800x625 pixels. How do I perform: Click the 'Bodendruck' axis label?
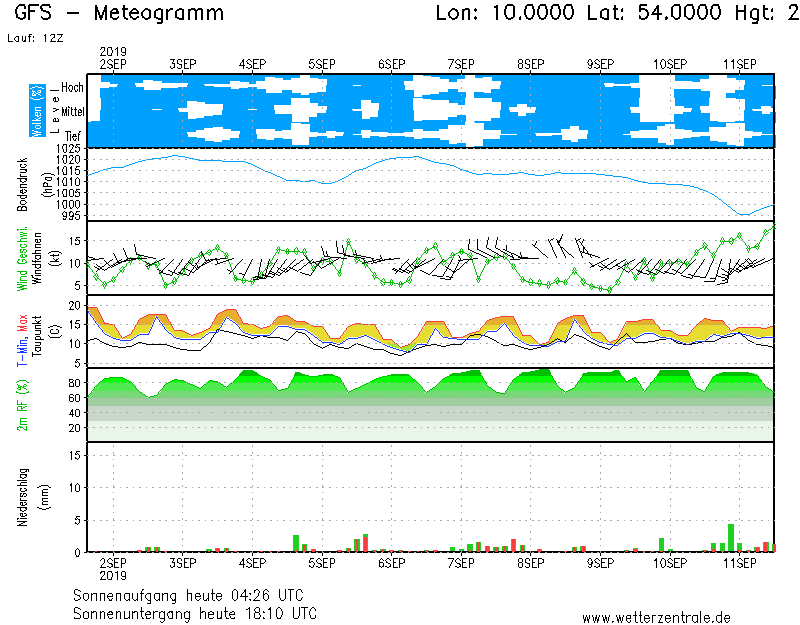[22, 184]
